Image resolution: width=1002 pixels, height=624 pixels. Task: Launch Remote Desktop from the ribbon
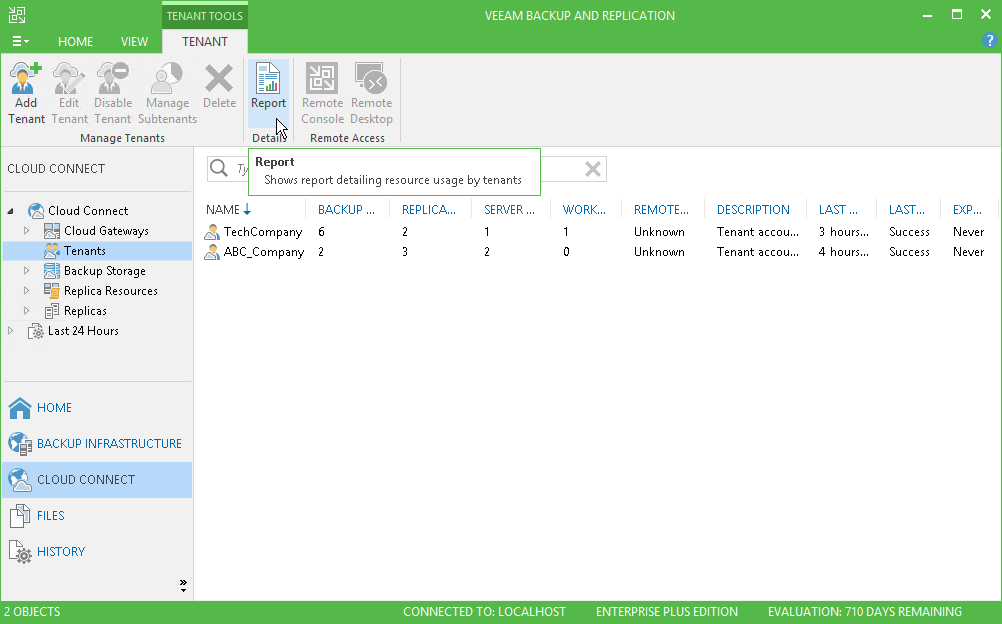(x=371, y=93)
